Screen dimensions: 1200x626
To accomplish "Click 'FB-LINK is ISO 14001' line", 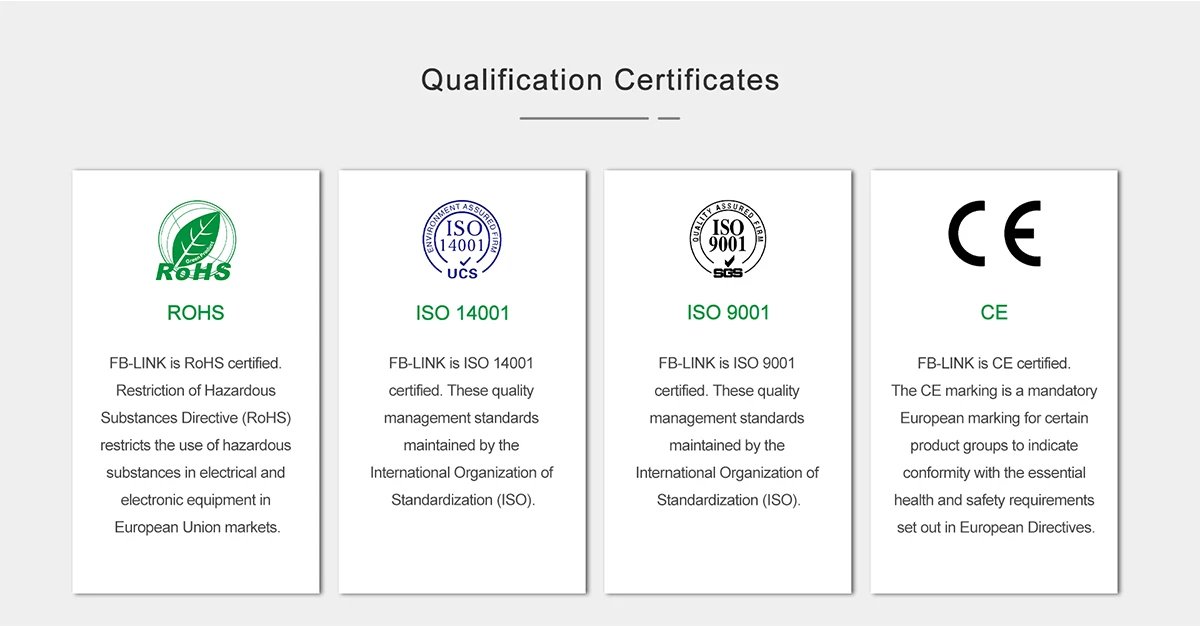I will pyautogui.click(x=461, y=363).
